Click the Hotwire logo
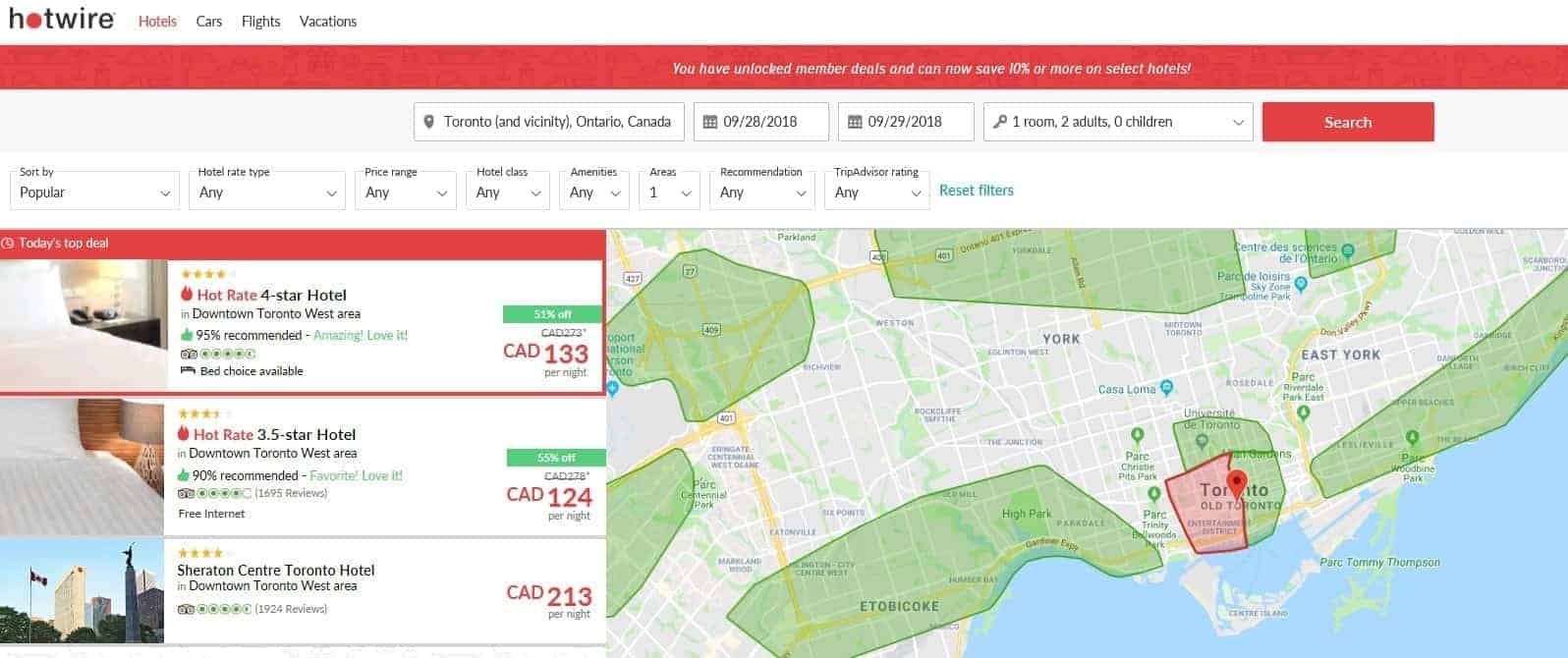This screenshot has width=1568, height=658. (62, 20)
